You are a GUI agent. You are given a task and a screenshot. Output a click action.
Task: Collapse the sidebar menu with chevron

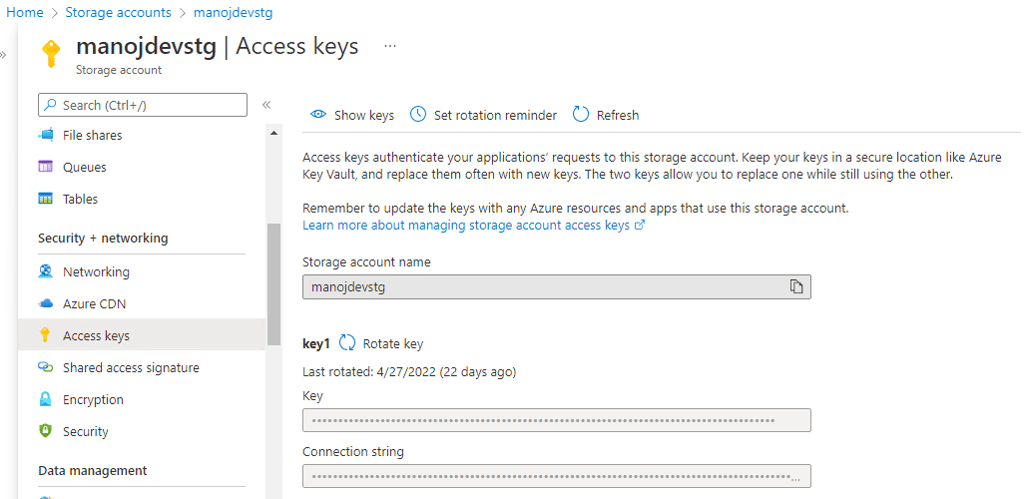click(x=267, y=105)
